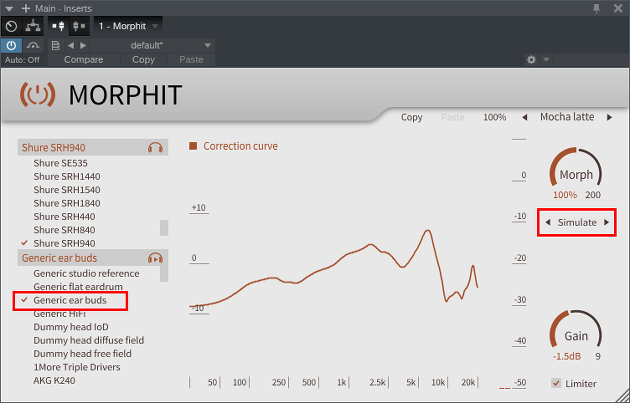
Task: Choose Shure SRH440 from the list
Action: 64,217
